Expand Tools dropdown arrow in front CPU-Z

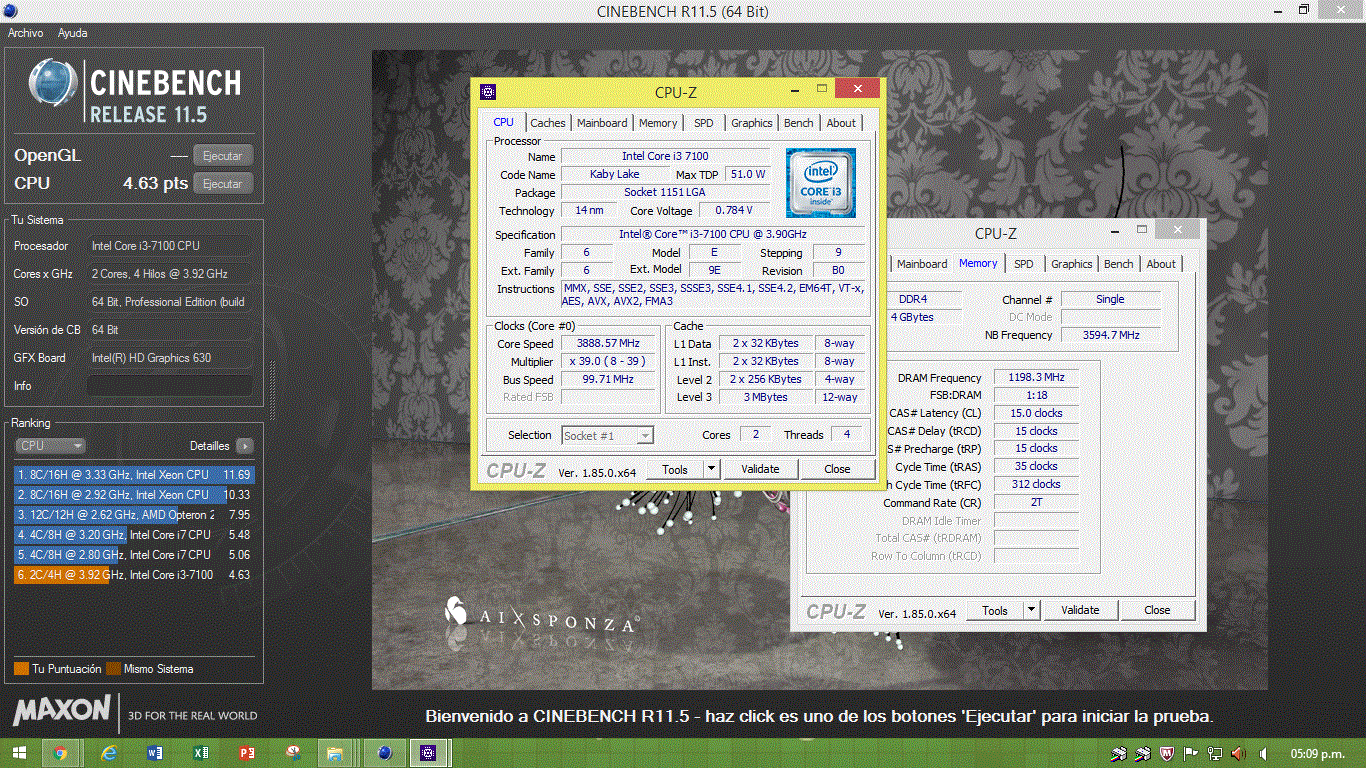(711, 469)
